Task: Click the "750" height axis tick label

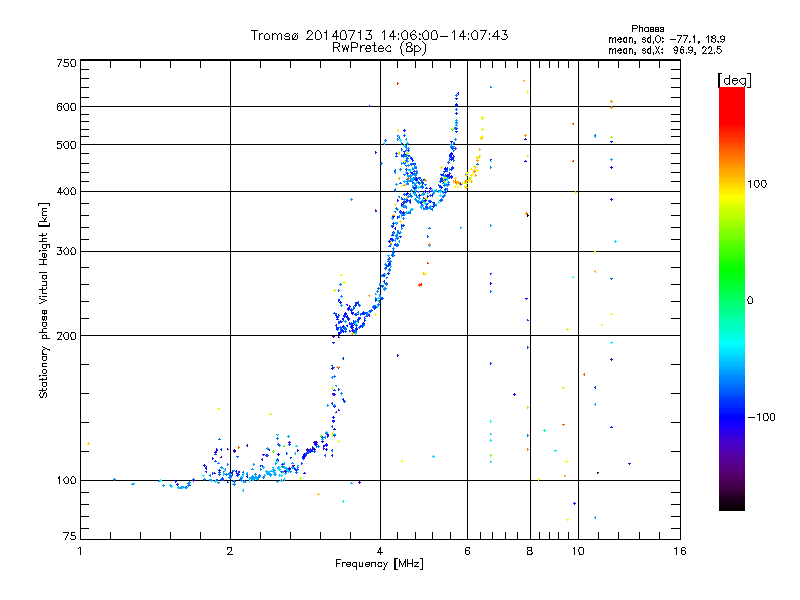Action: point(66,63)
